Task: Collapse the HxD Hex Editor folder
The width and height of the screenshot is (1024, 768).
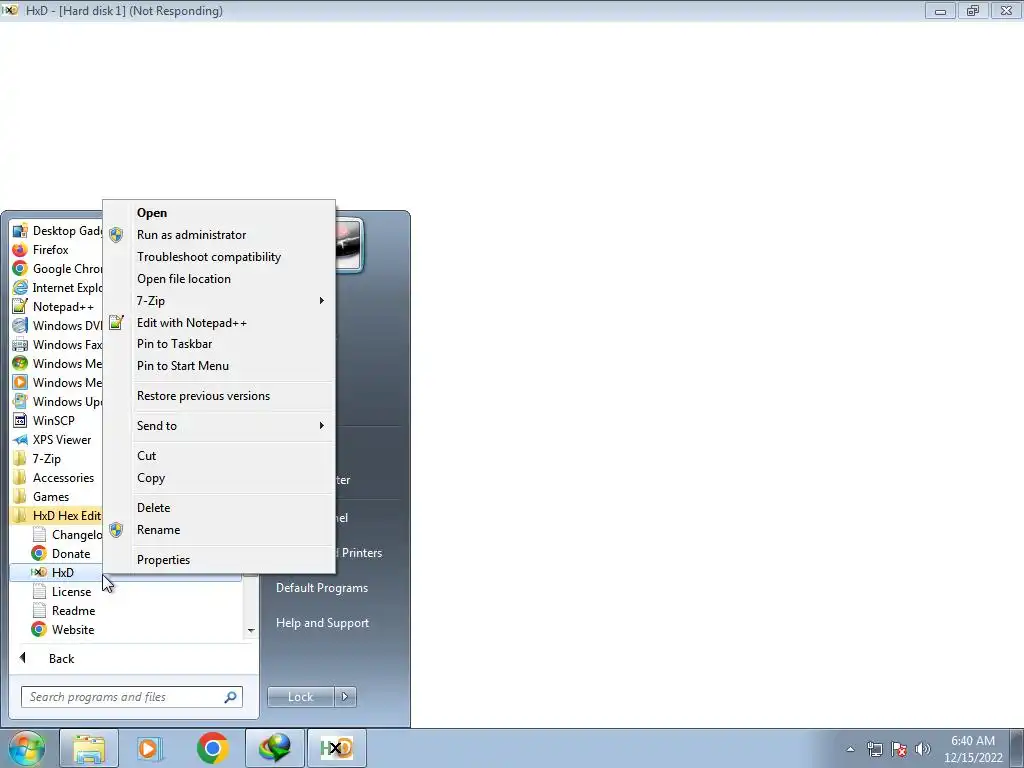Action: (56, 515)
